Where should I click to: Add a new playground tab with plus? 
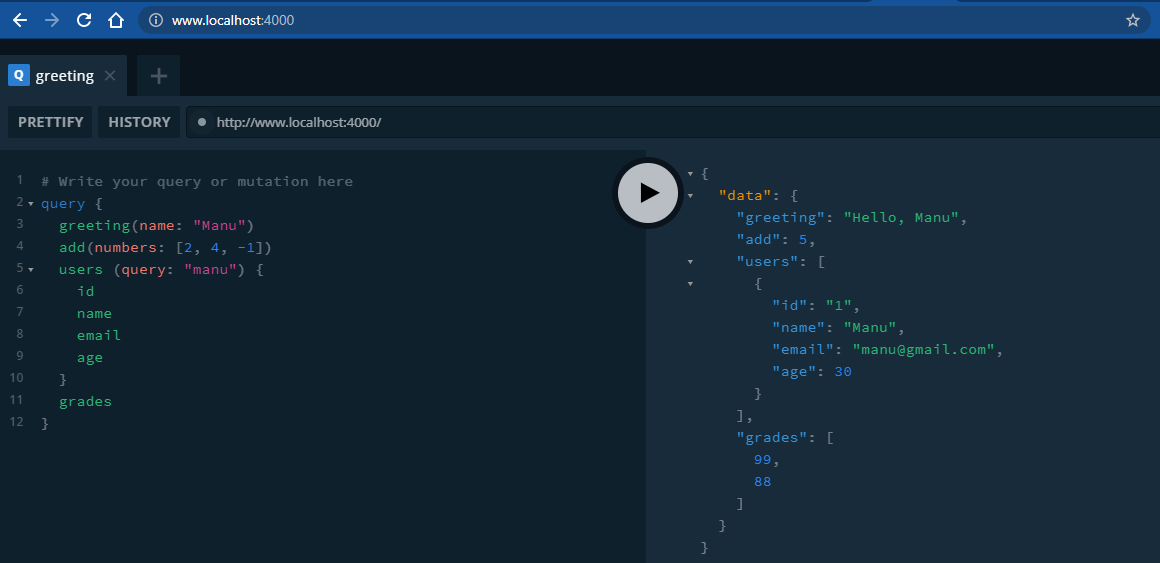pyautogui.click(x=158, y=75)
